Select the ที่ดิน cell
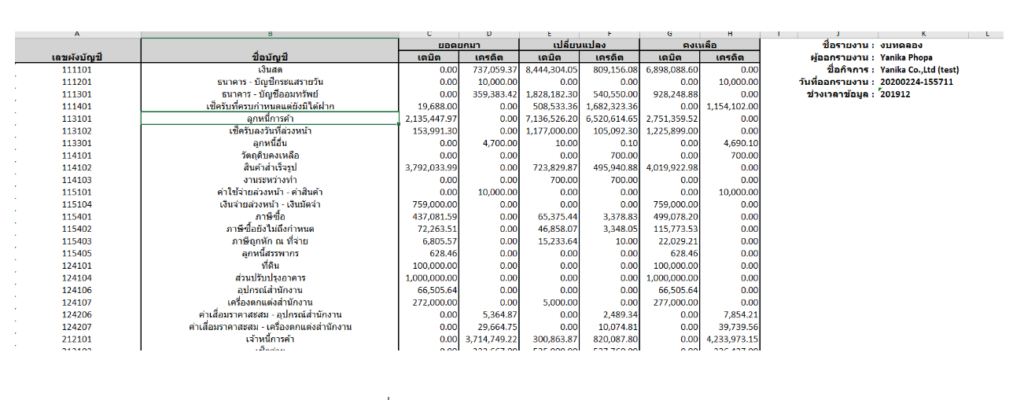Image resolution: width=1024 pixels, height=400 pixels. (x=270, y=265)
